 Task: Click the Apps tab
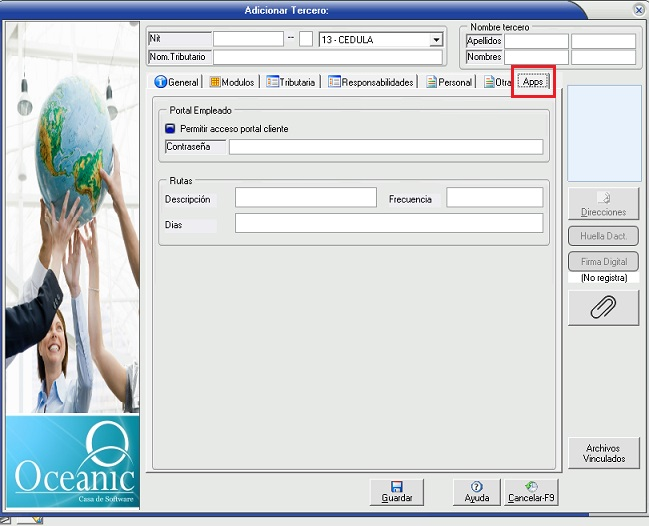pyautogui.click(x=533, y=82)
